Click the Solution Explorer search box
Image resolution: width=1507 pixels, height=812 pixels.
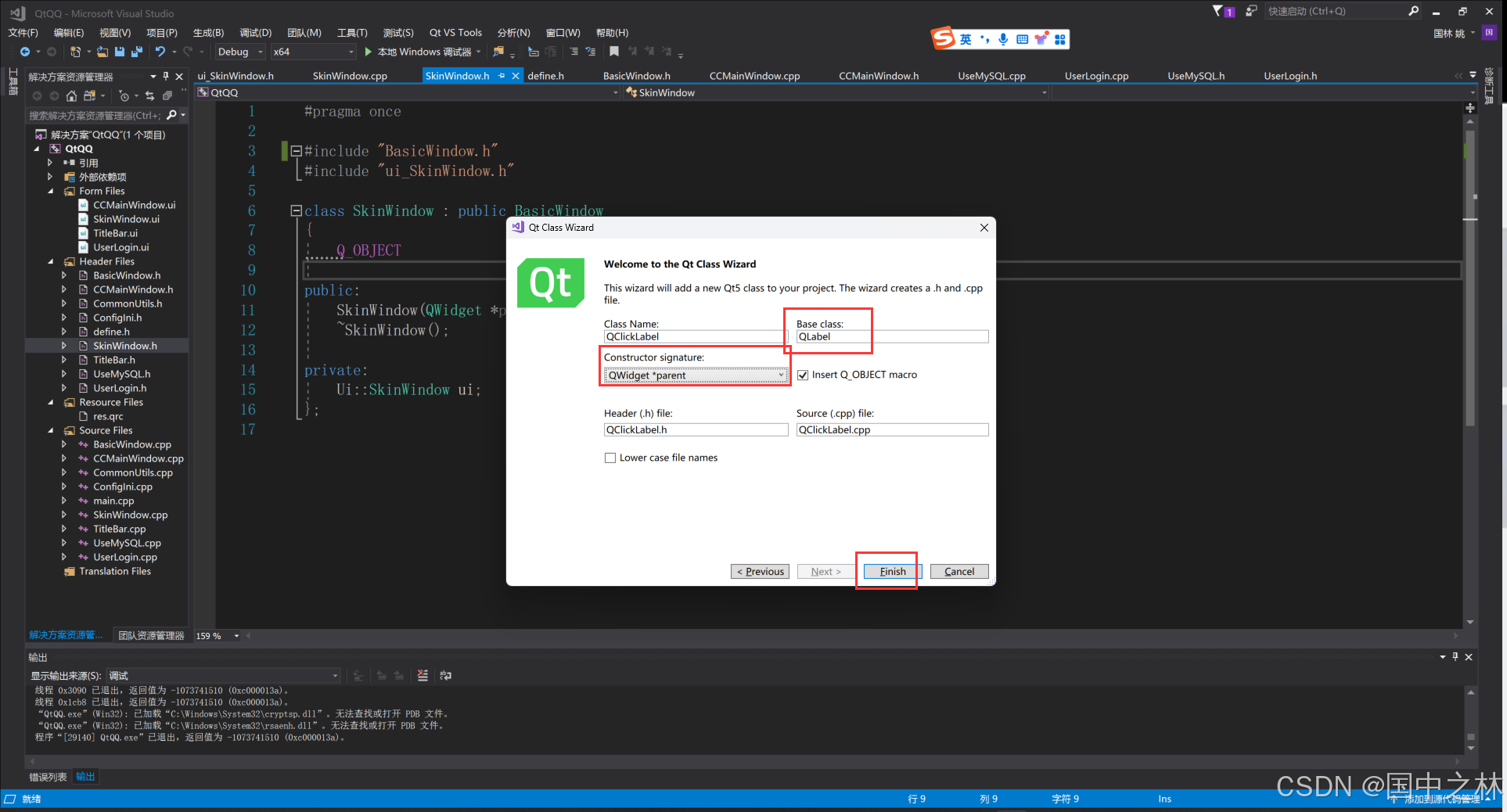pyautogui.click(x=95, y=115)
